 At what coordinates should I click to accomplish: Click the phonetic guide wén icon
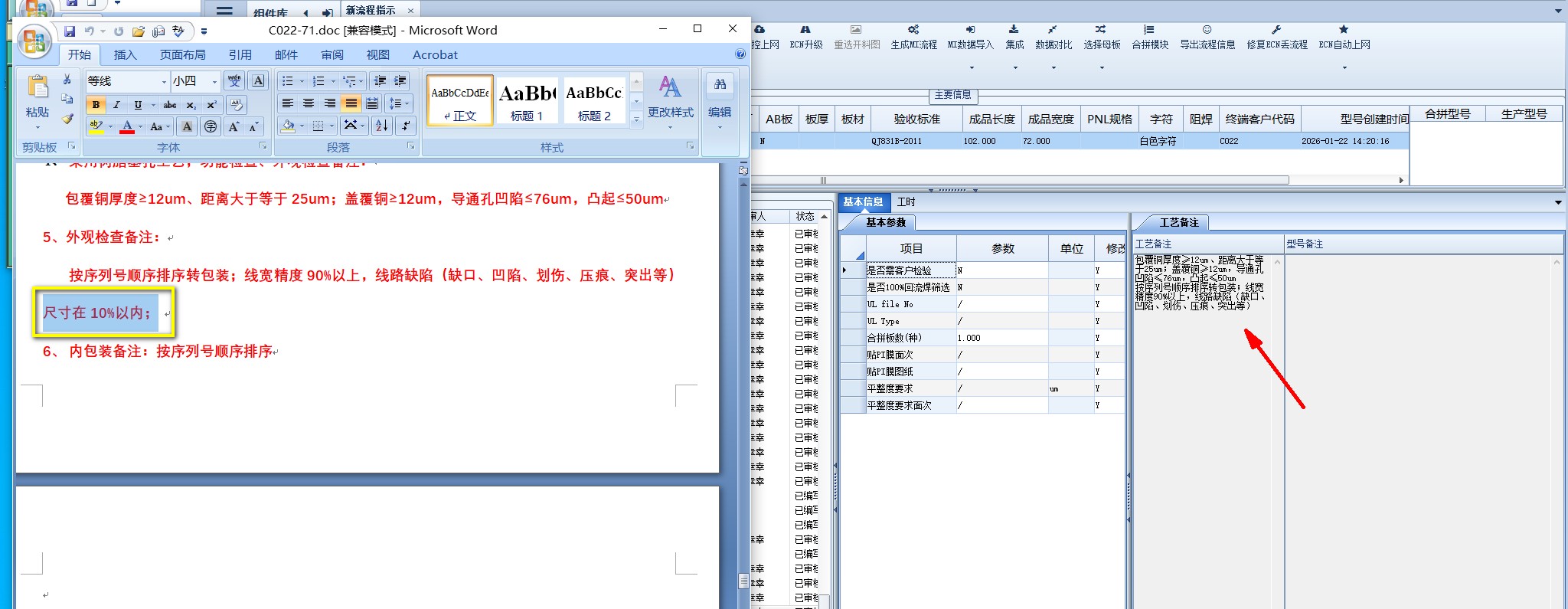tap(234, 80)
